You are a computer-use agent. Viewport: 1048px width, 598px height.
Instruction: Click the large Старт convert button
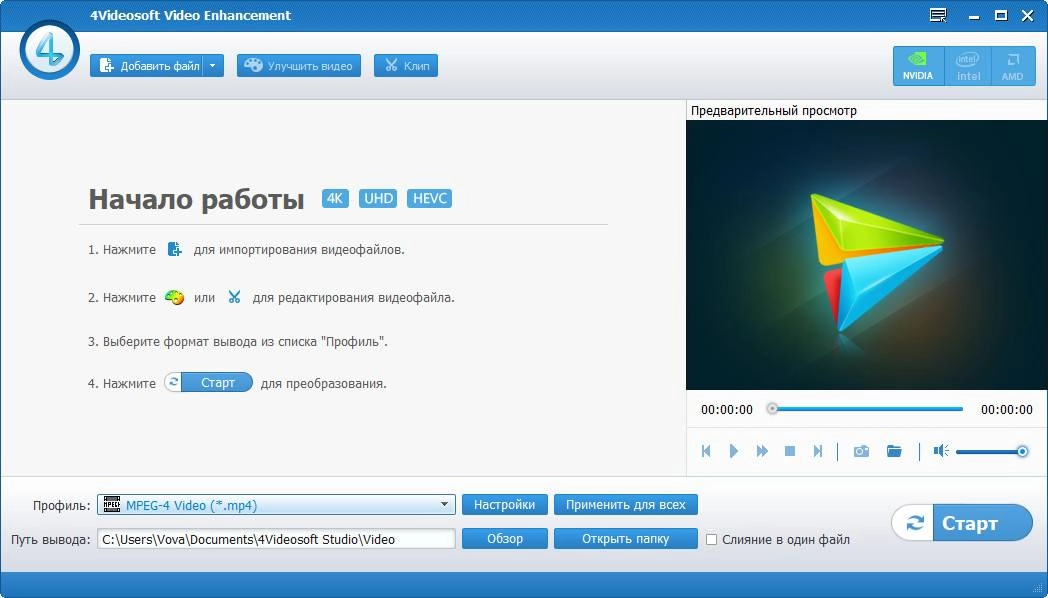[962, 522]
